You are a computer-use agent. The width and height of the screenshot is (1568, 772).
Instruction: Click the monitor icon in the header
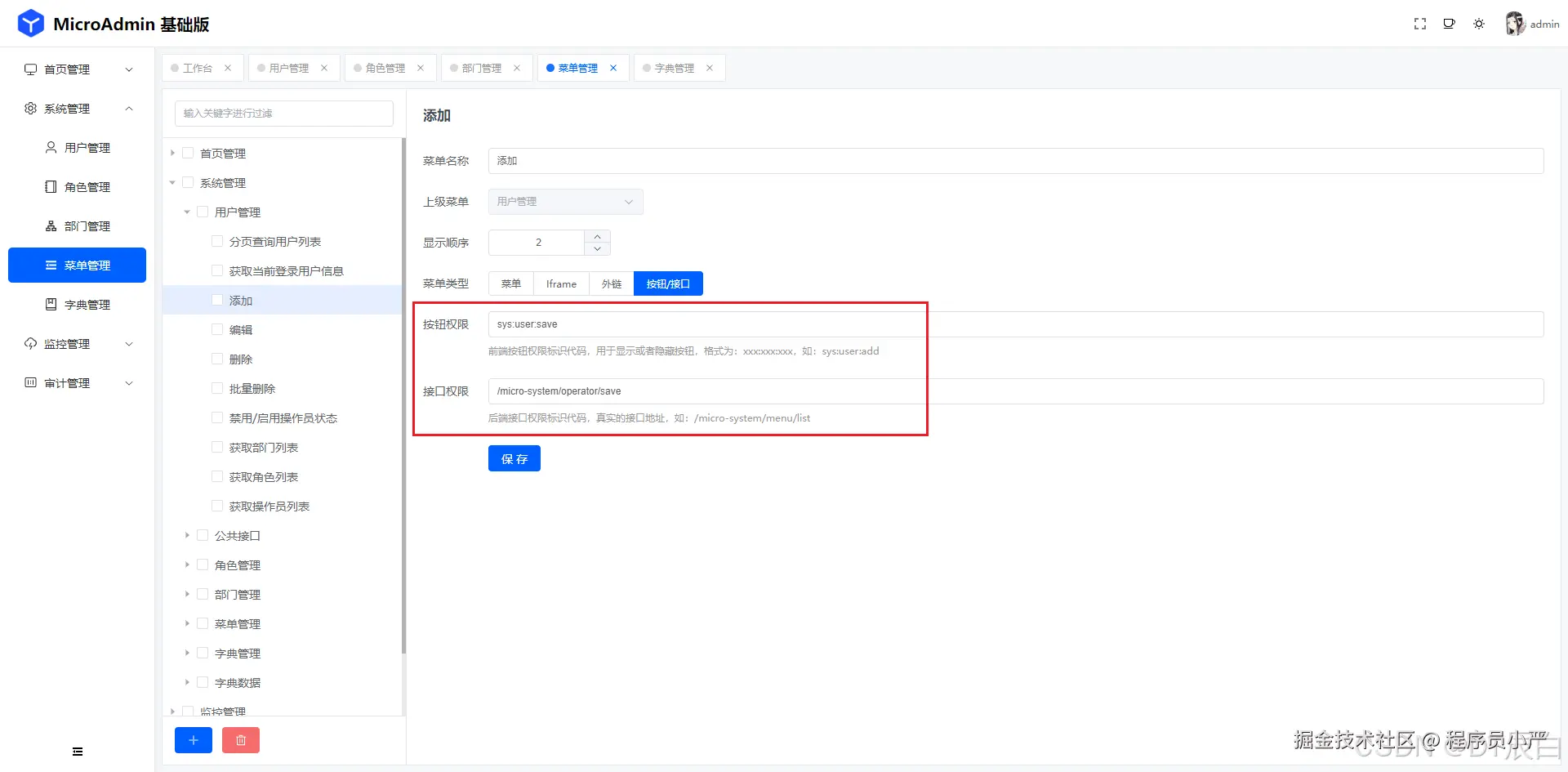pyautogui.click(x=1450, y=24)
